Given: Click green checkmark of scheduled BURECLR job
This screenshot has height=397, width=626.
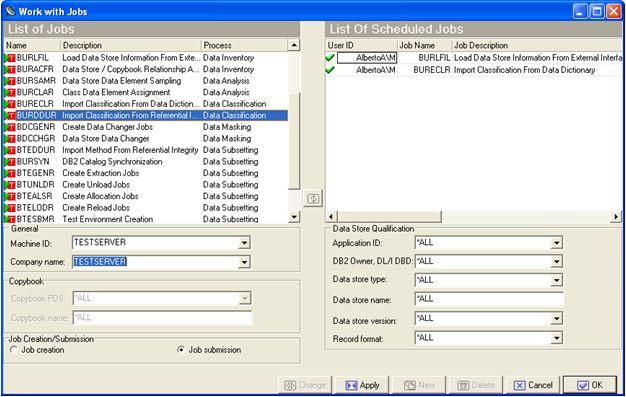Looking at the screenshot, I should [x=330, y=70].
